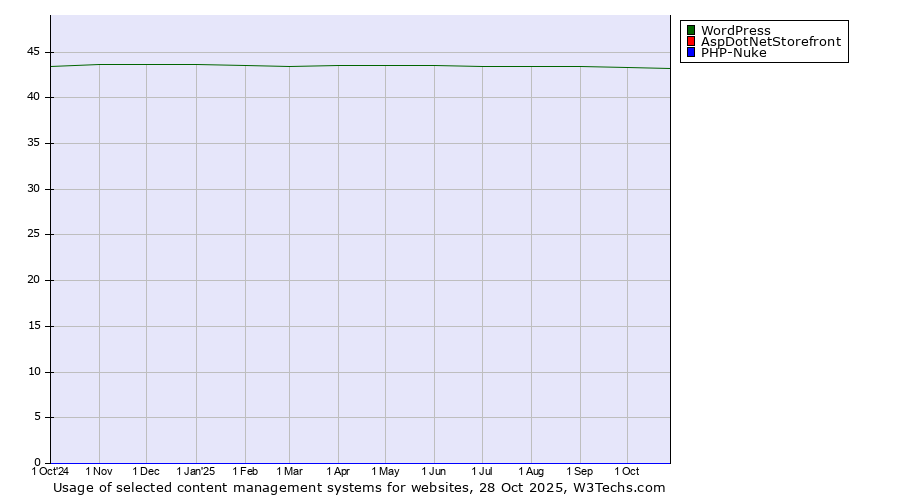Click the 1 Mar x-axis label
The image size is (900, 500).
point(289,471)
